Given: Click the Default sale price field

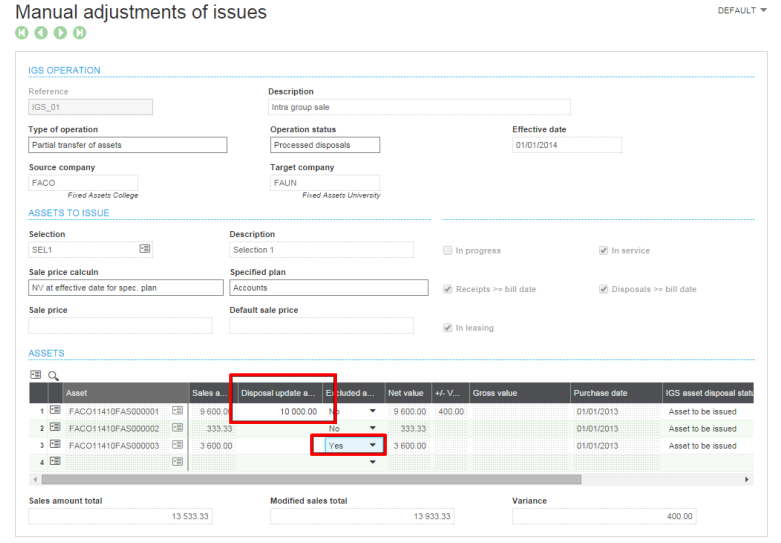Looking at the screenshot, I should tap(321, 325).
